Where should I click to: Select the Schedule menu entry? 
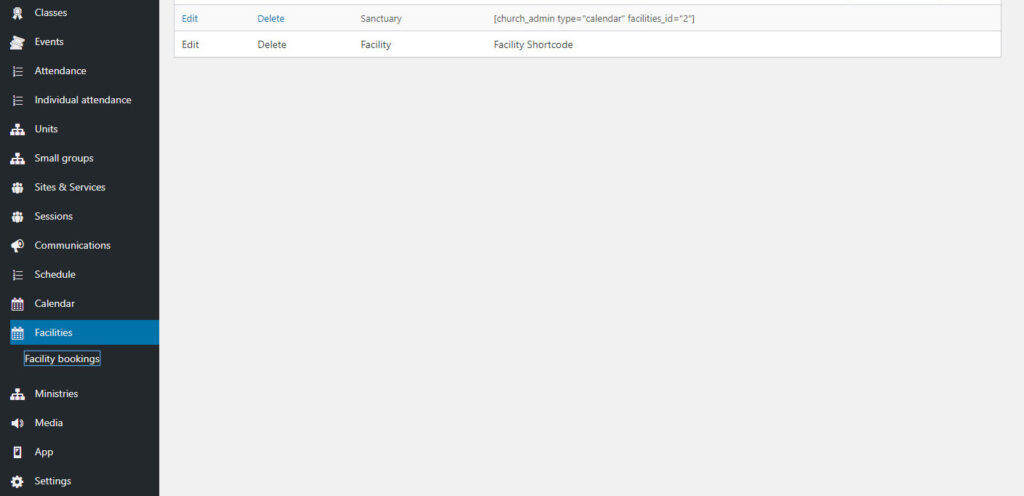54,274
